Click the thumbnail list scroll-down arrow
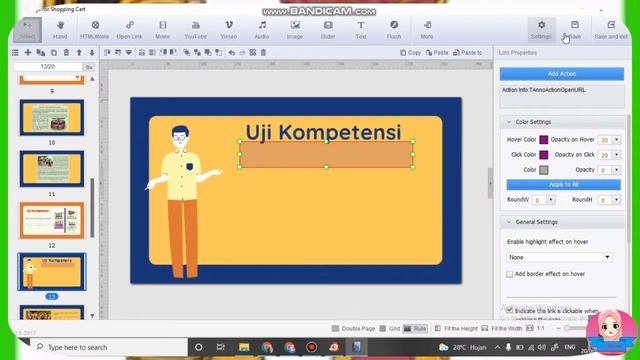Screen dimensions: 640x360 tap(92, 316)
